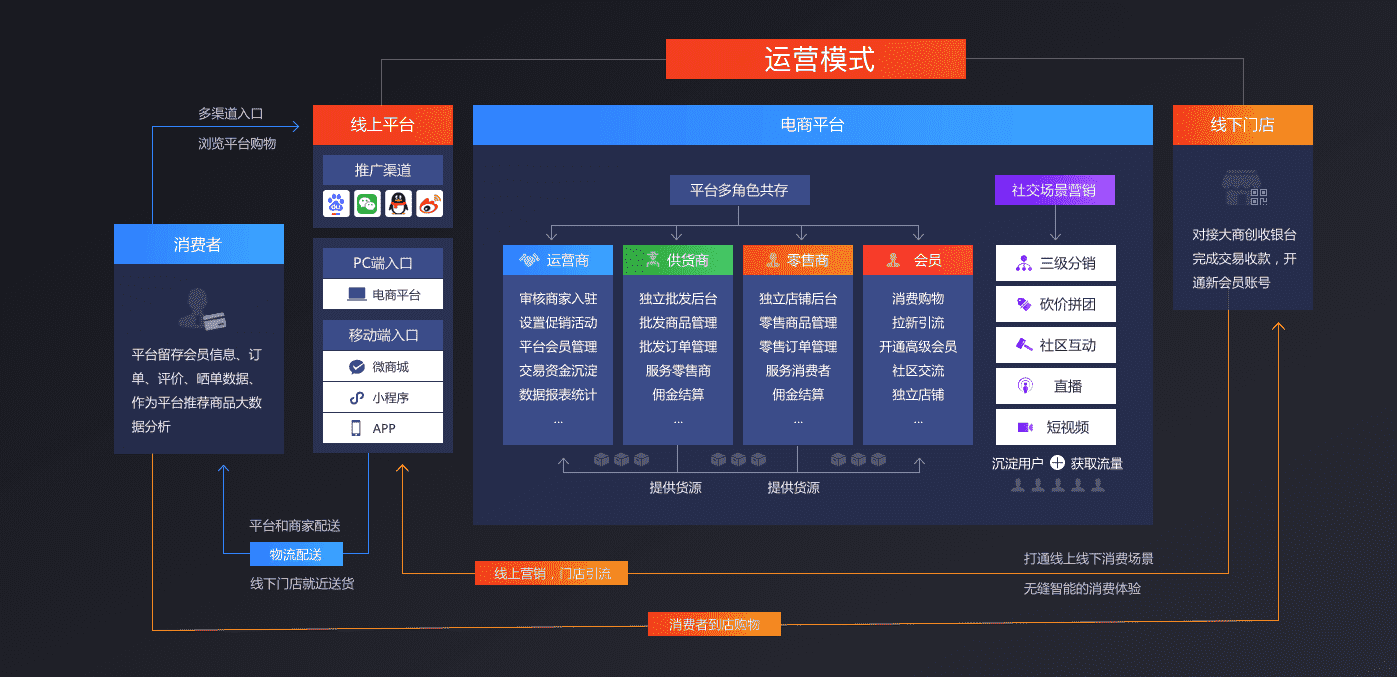The height and width of the screenshot is (677, 1397).
Task: Open the 电商平台 entry under PC端入口
Action: [383, 295]
